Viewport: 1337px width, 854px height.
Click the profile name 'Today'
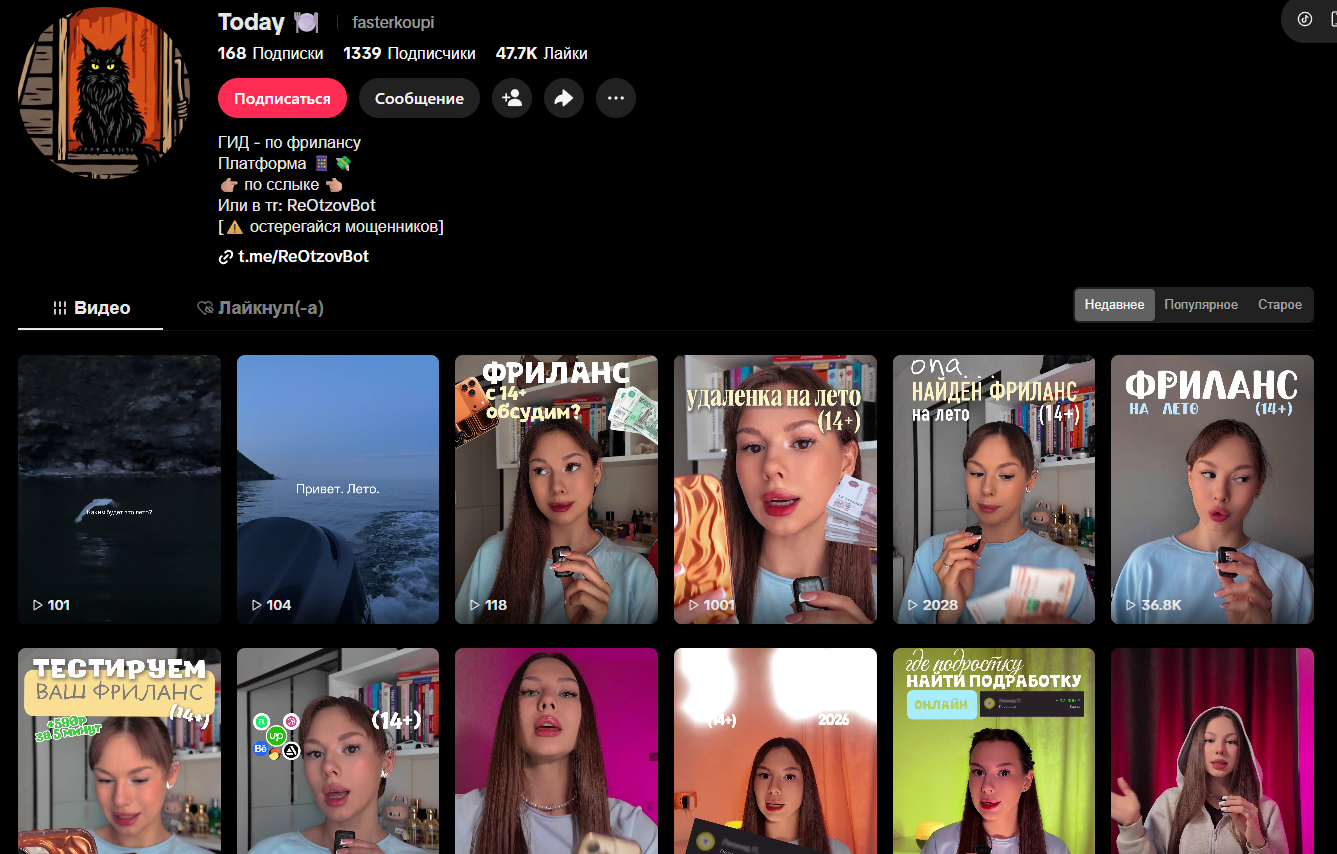point(251,22)
